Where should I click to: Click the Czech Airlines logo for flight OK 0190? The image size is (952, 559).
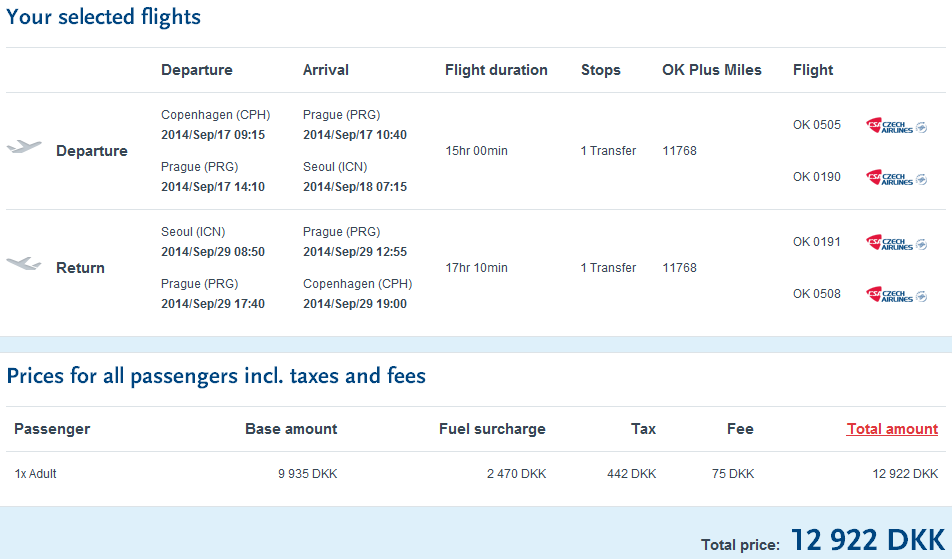888,178
